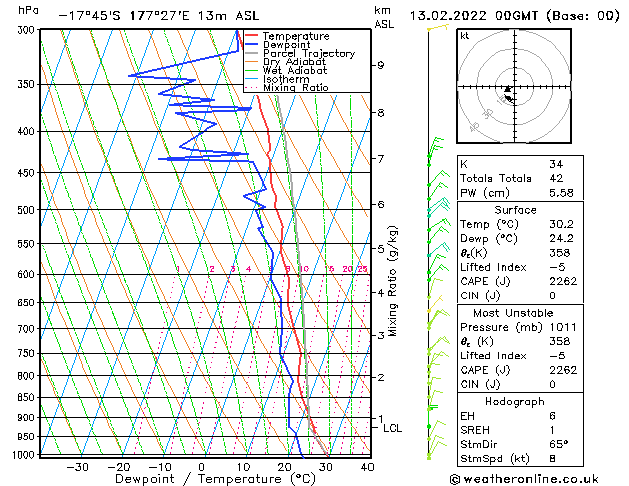The height and width of the screenshot is (486, 629).
Task: Click the EH value 6
Action: coord(552,416)
